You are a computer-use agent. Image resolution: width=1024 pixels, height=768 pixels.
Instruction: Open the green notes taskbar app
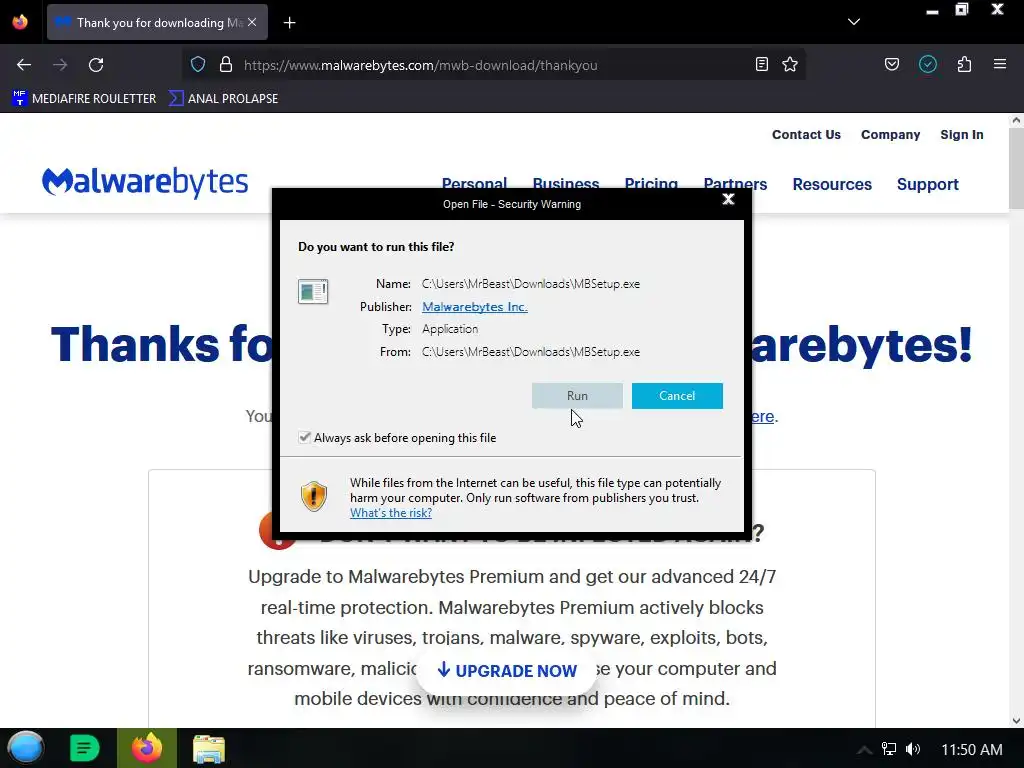tap(84, 748)
